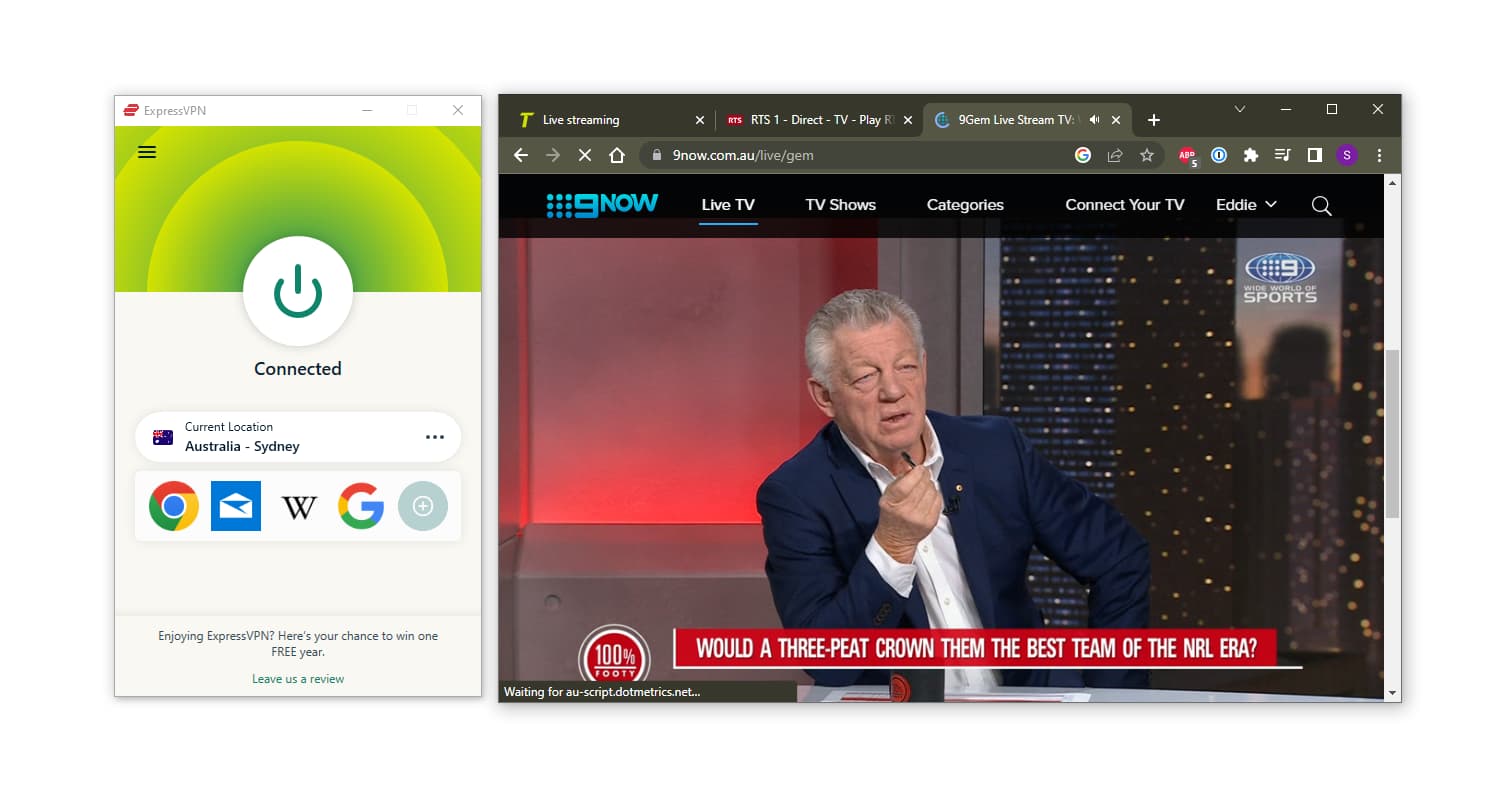
Task: Expand Chrome tab search chevron
Action: pyautogui.click(x=1240, y=109)
